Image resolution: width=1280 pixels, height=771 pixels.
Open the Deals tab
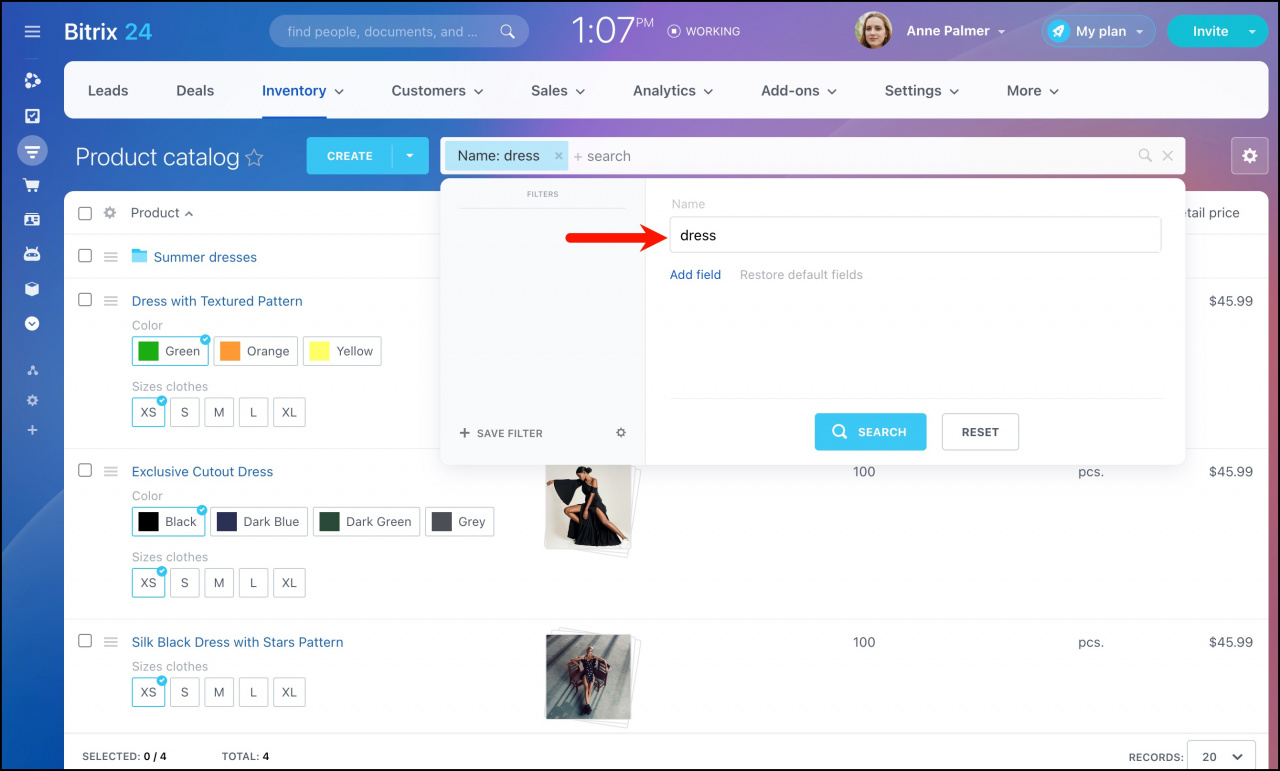(x=195, y=90)
